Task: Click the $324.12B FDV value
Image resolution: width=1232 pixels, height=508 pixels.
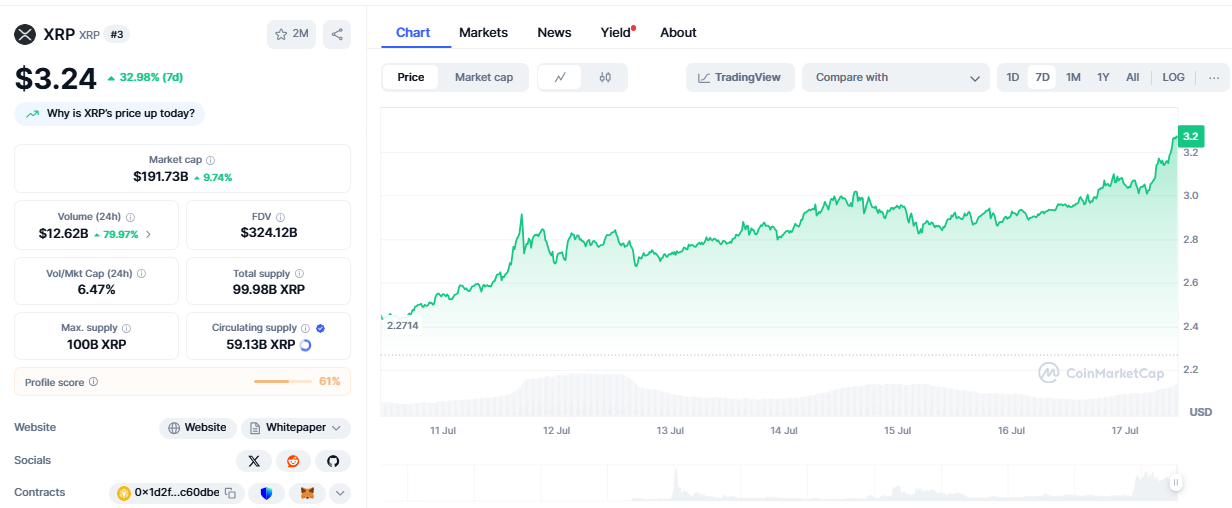Action: [269, 233]
